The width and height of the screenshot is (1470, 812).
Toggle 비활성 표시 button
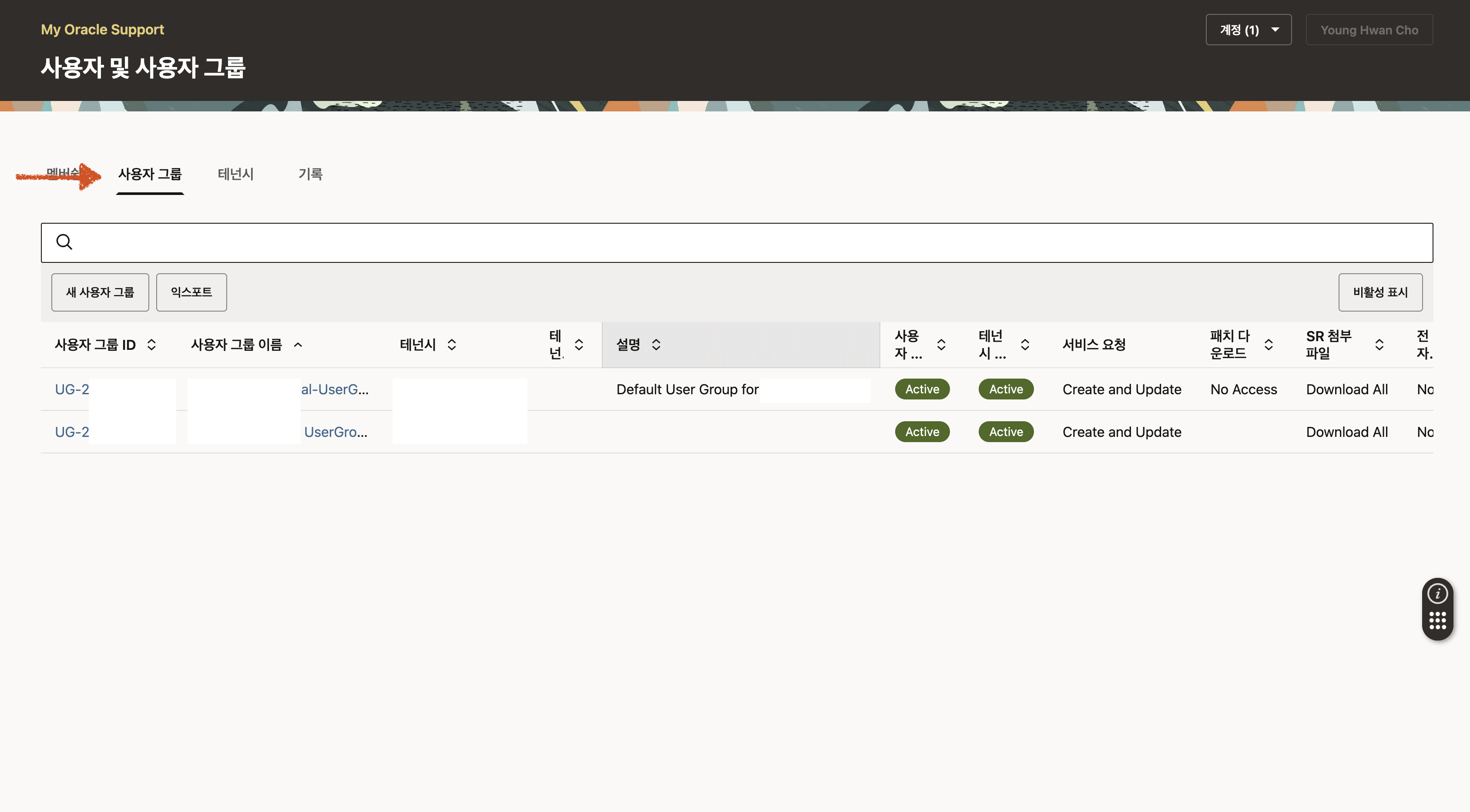coord(1380,292)
